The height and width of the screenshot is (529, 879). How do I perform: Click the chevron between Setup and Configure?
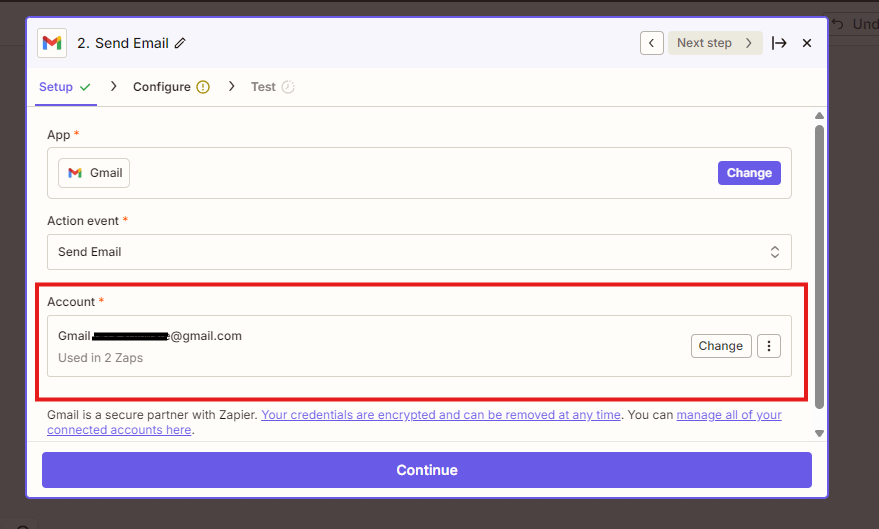(x=114, y=86)
